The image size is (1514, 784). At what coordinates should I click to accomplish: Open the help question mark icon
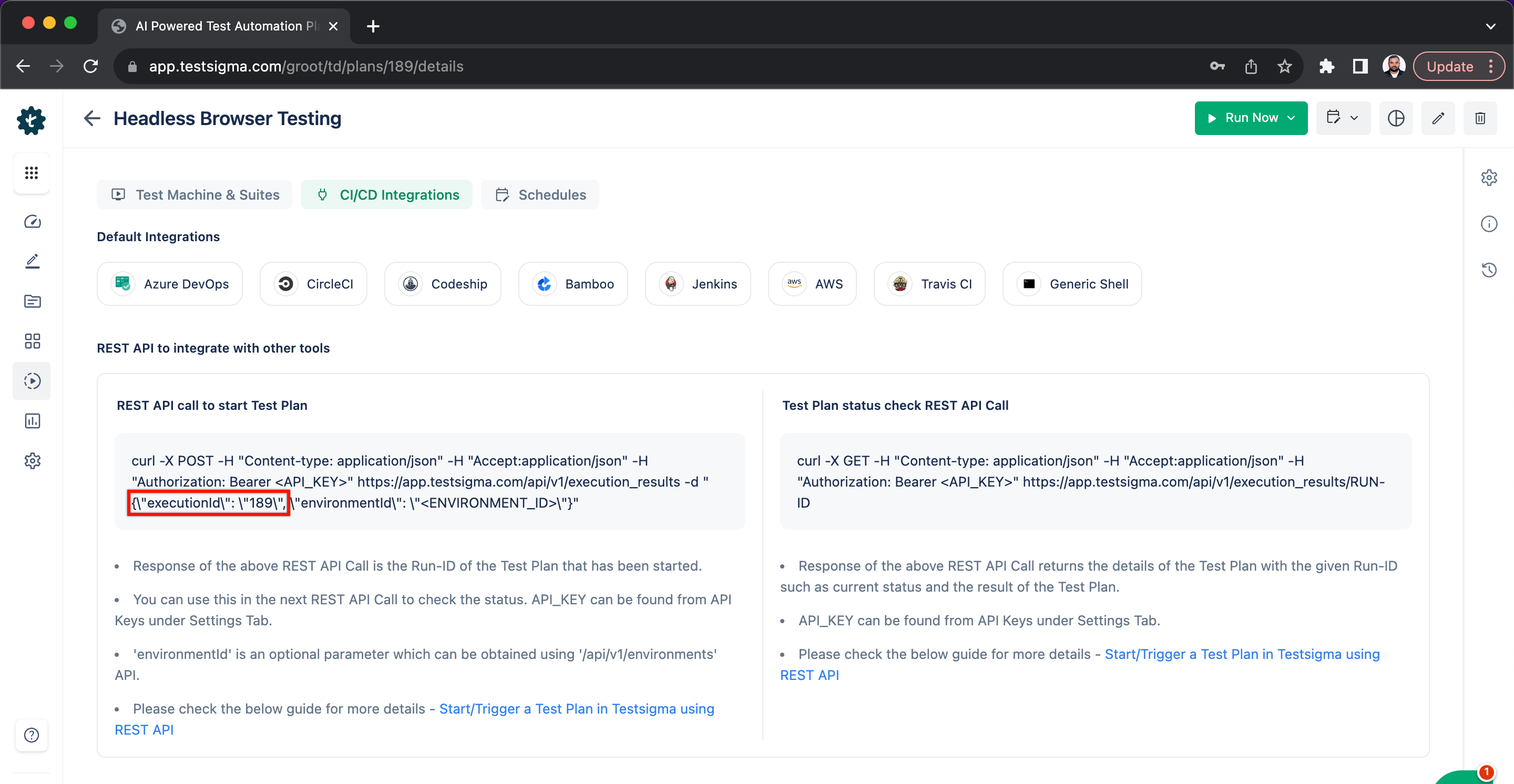(32, 735)
